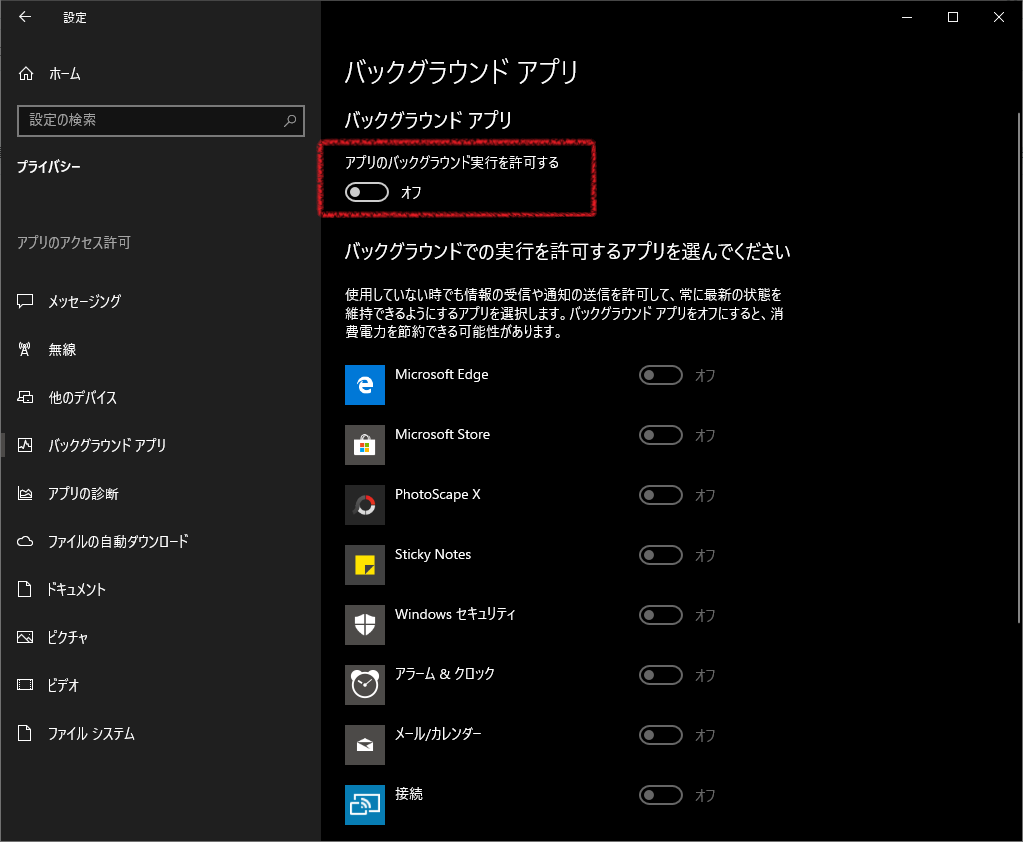Click the ピクチャ image icon
1023x842 pixels.
[x=25, y=637]
